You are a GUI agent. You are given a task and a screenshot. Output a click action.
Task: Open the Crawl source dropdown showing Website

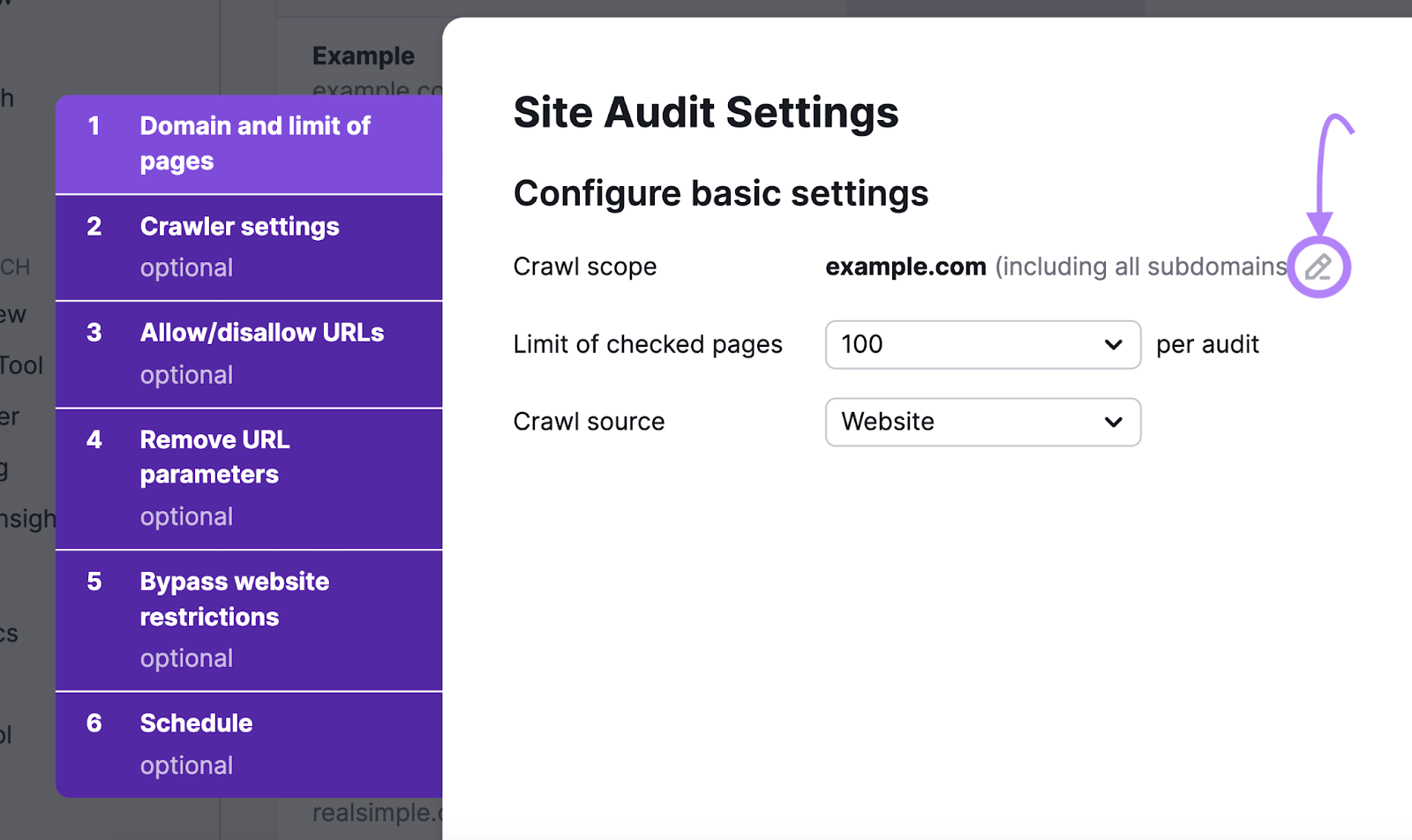[983, 422]
